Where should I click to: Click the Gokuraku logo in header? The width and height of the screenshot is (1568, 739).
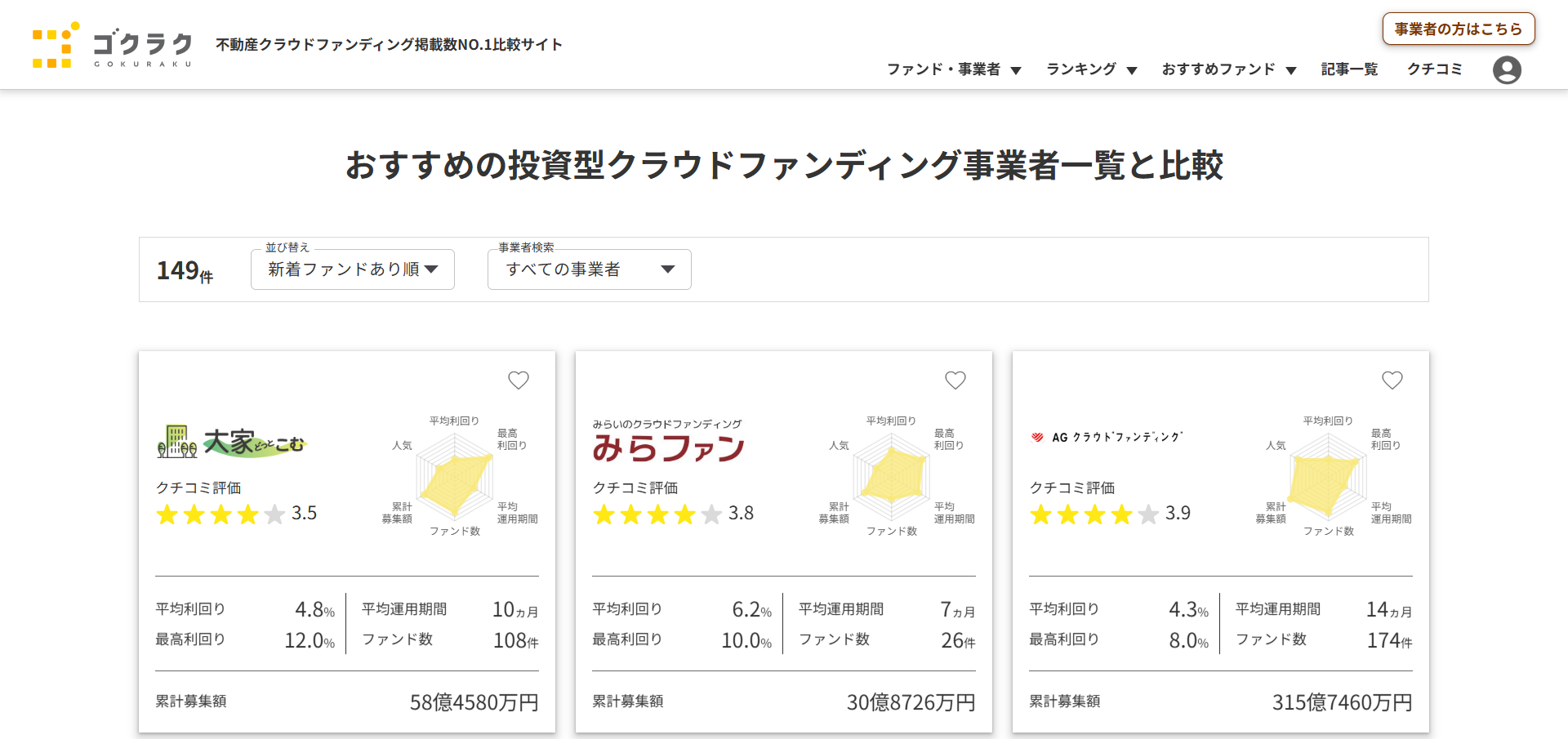pos(113,46)
